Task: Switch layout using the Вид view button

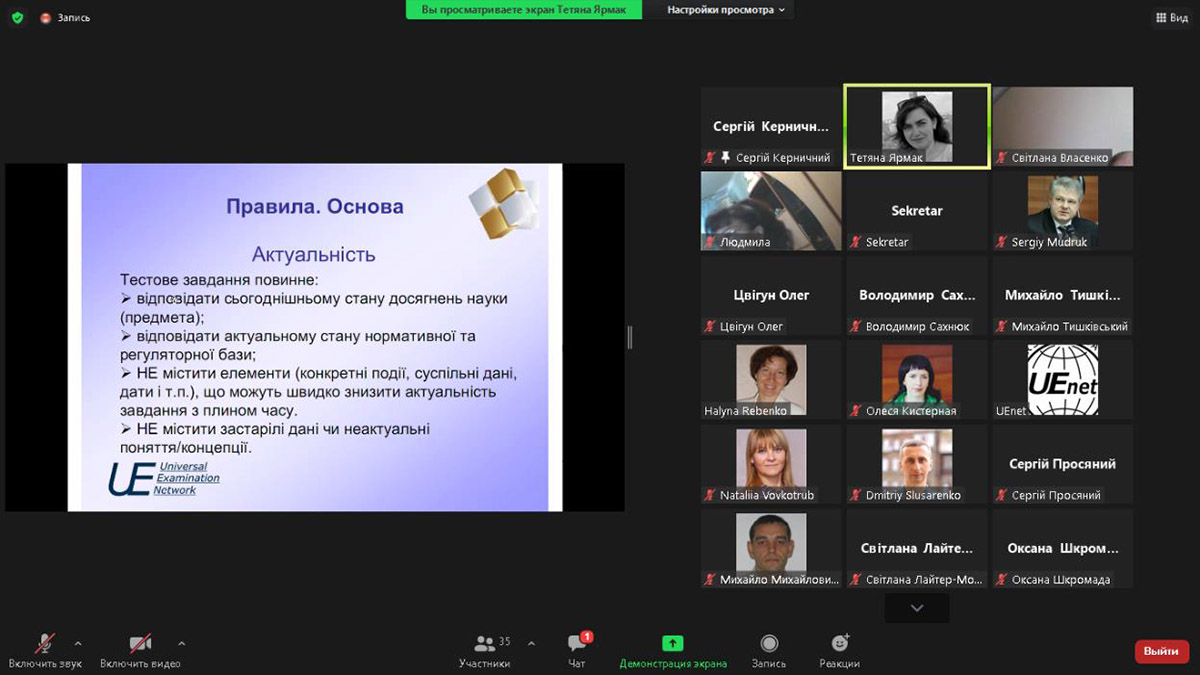Action: [x=1171, y=17]
